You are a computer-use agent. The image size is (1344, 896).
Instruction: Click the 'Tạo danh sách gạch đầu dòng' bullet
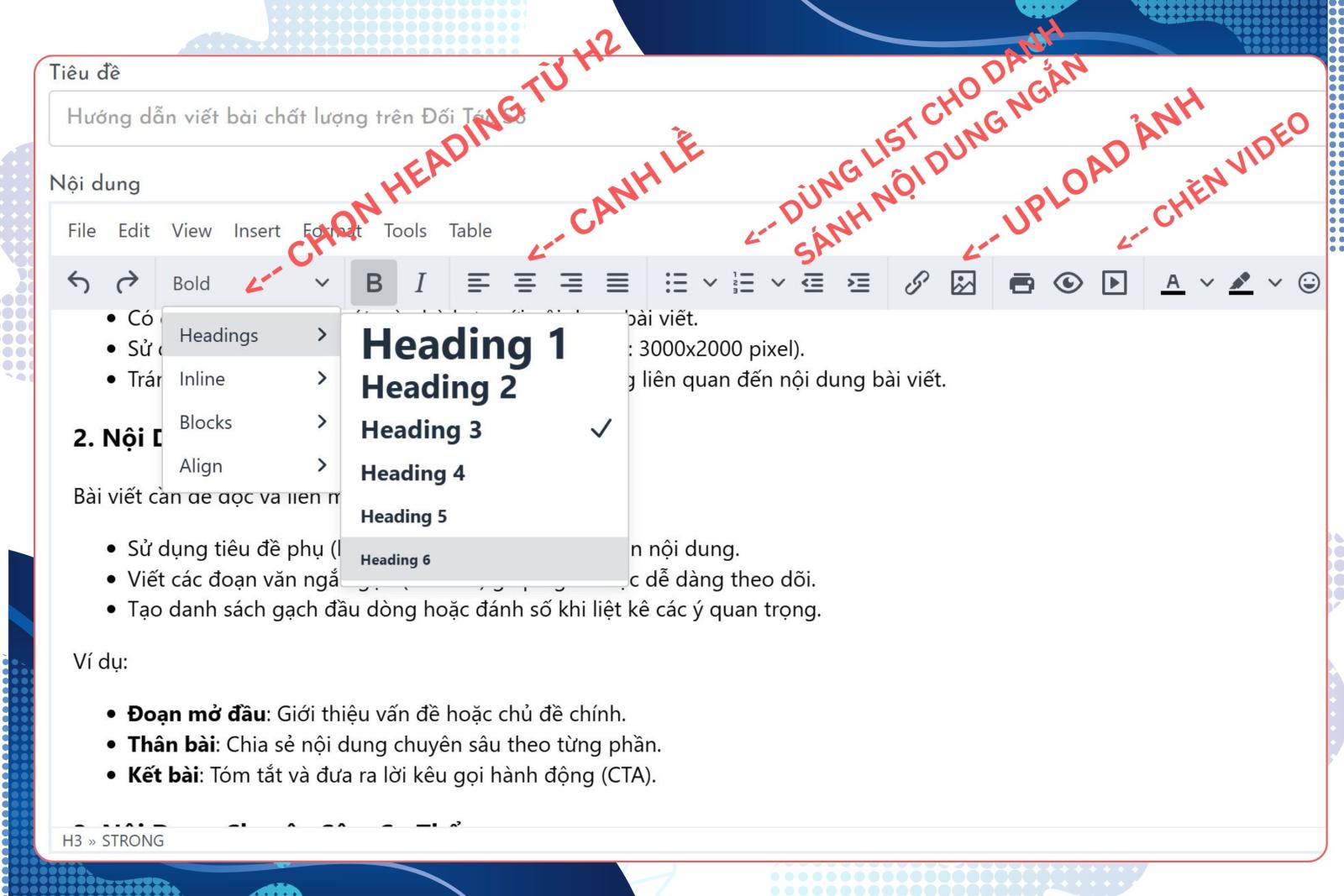(475, 609)
